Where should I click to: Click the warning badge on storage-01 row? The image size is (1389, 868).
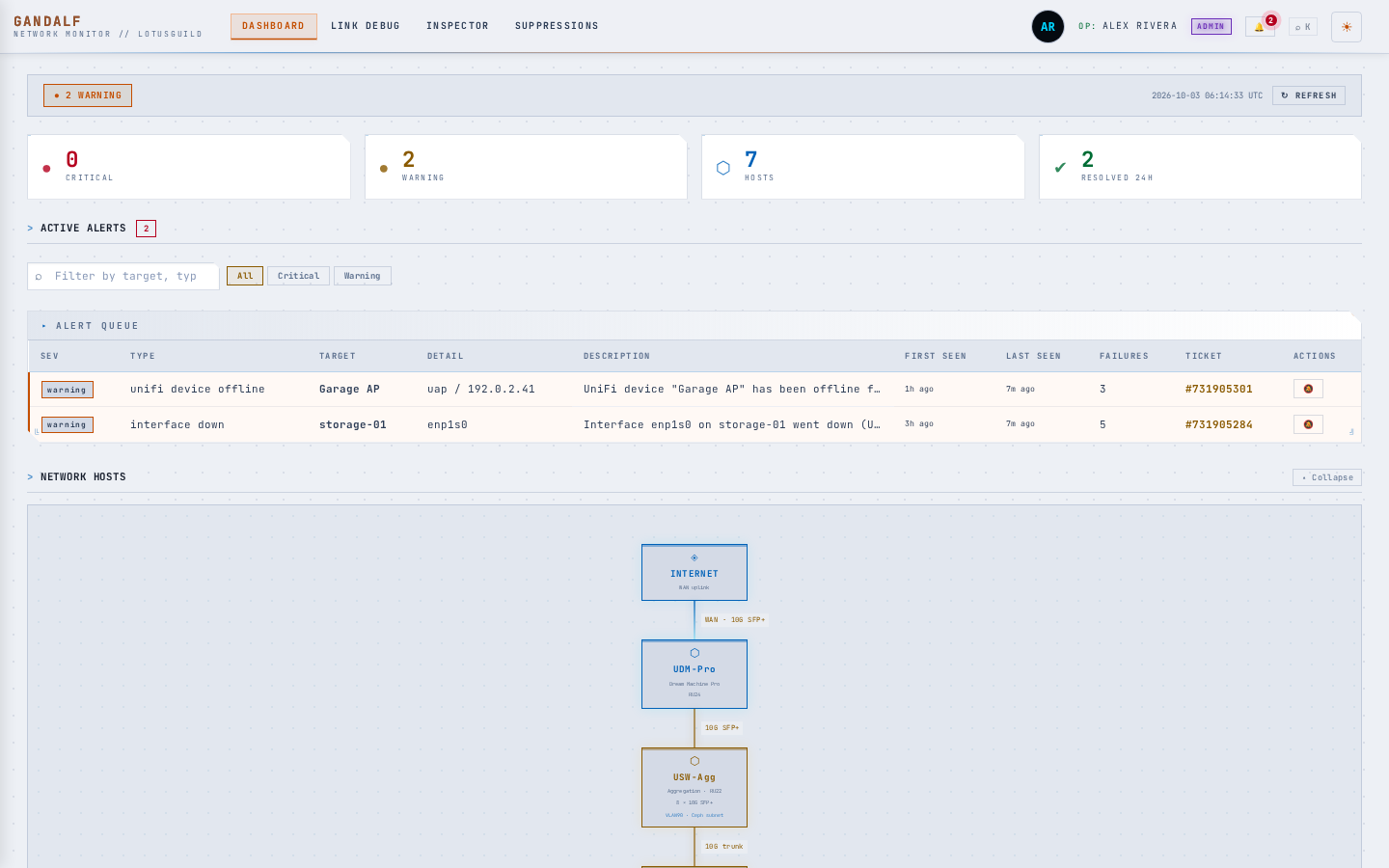(68, 424)
